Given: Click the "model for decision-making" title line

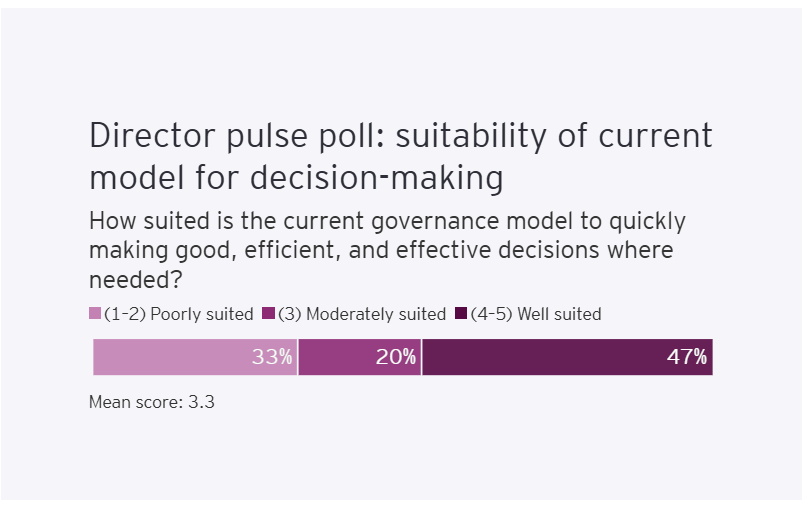Looking at the screenshot, I should [295, 178].
